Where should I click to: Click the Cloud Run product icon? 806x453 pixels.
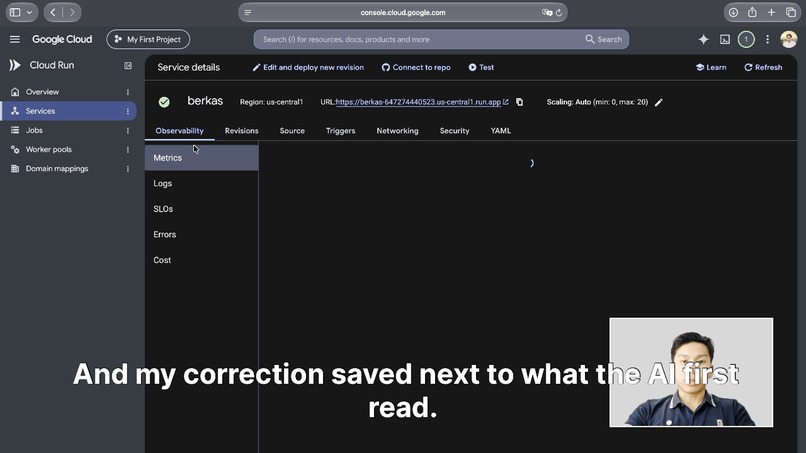tap(15, 65)
